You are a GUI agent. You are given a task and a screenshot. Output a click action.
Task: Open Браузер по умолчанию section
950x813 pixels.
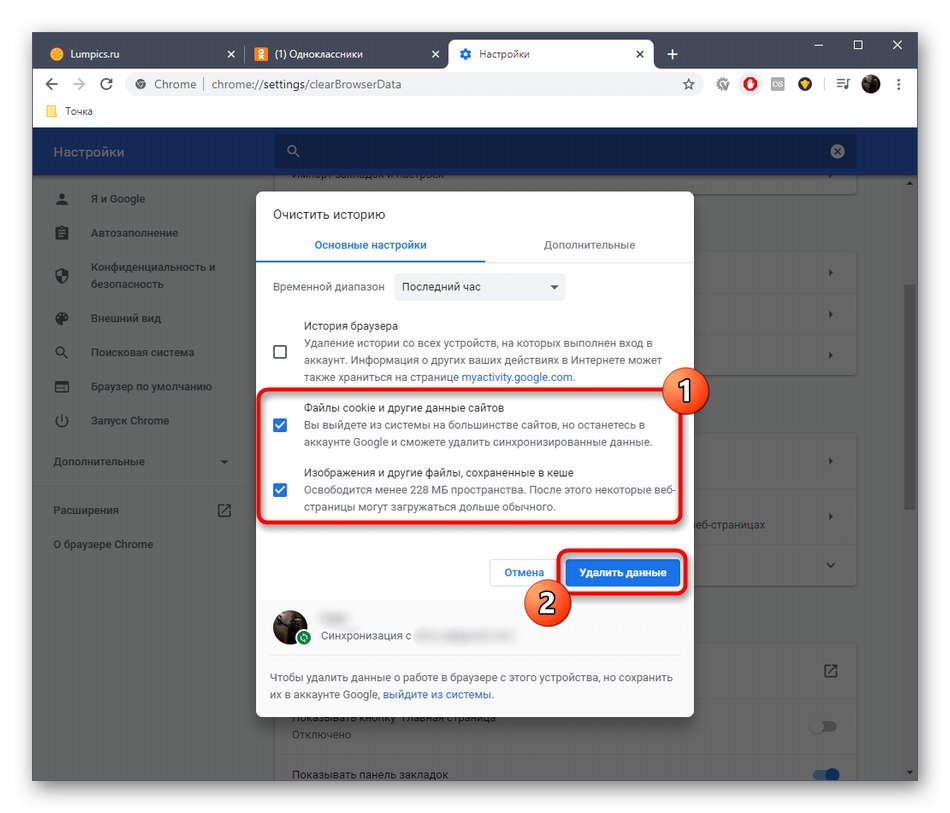pyautogui.click(x=151, y=387)
